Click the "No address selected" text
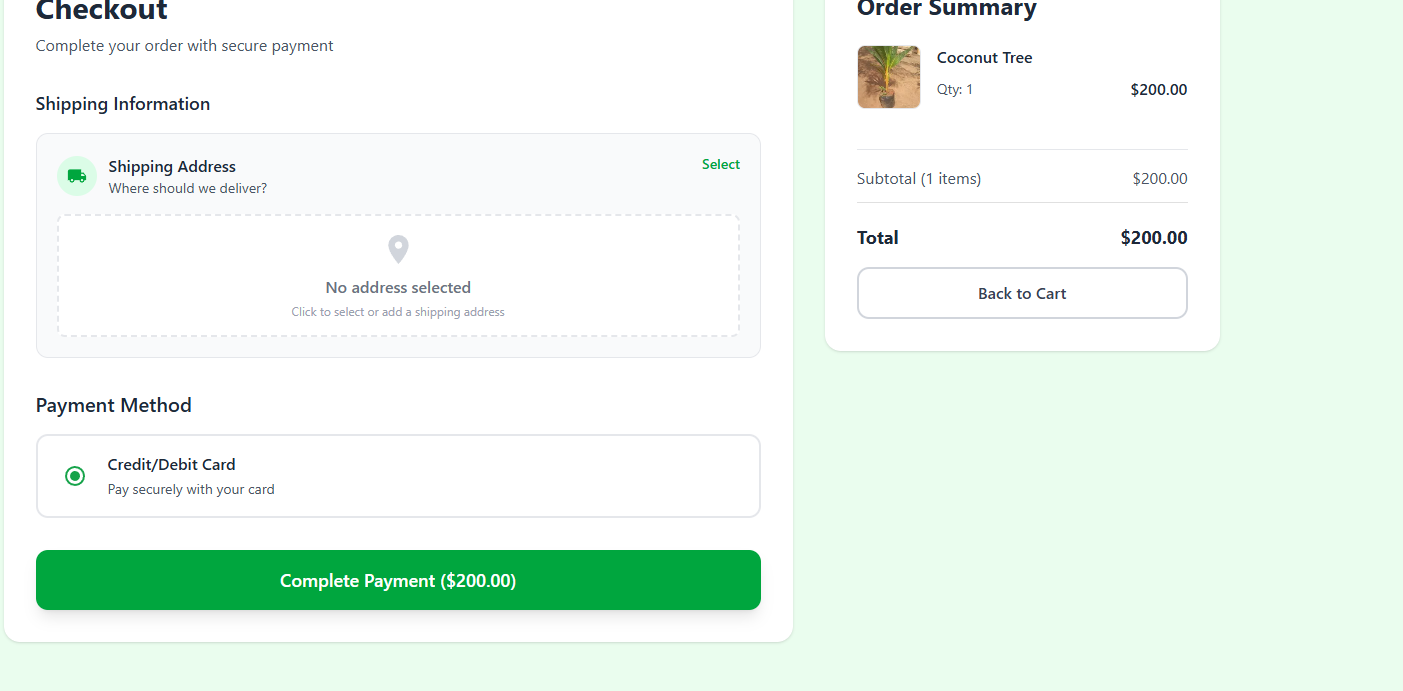1403x691 pixels. (x=398, y=287)
